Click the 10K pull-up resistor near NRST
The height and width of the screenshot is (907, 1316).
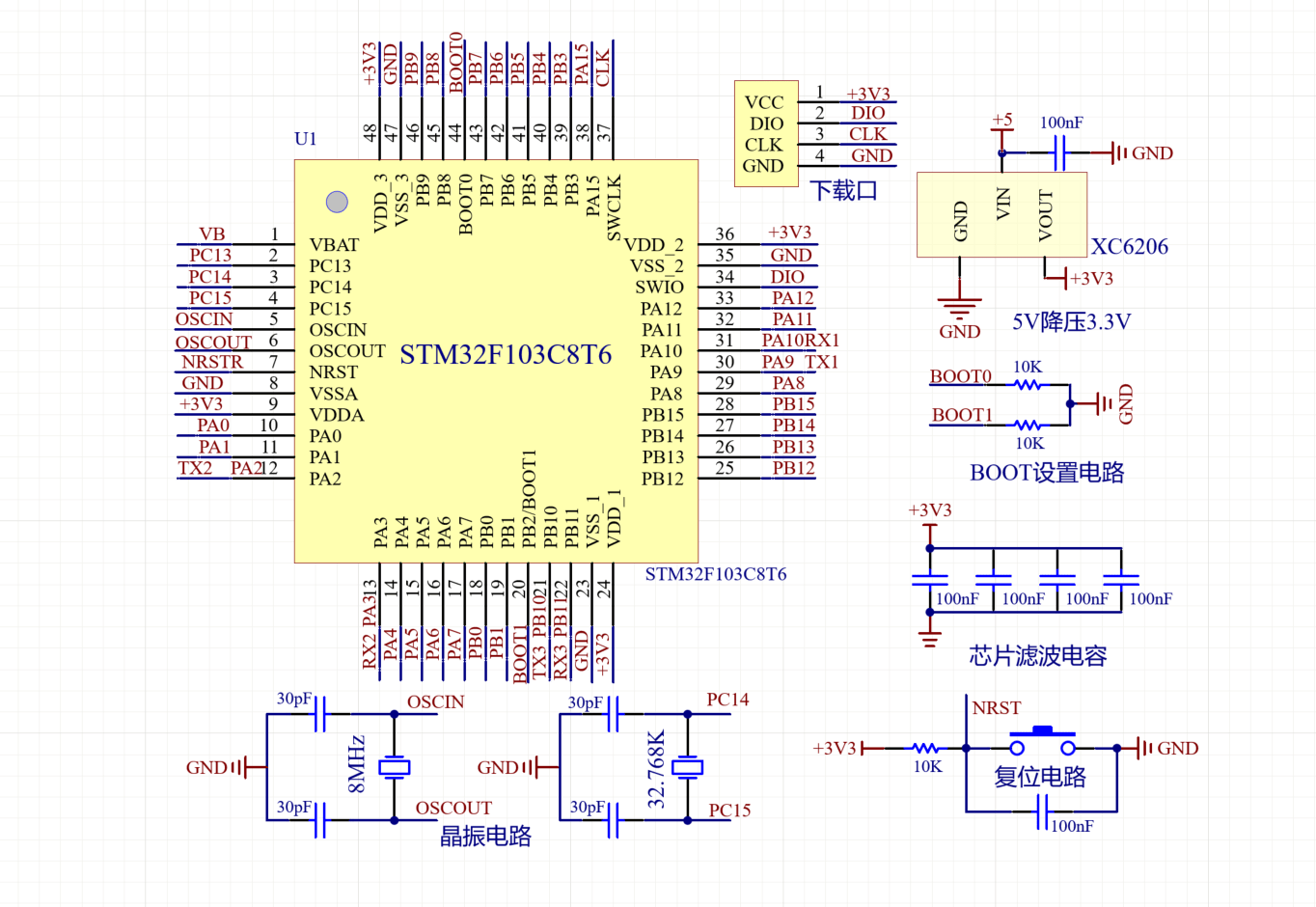pyautogui.click(x=925, y=748)
